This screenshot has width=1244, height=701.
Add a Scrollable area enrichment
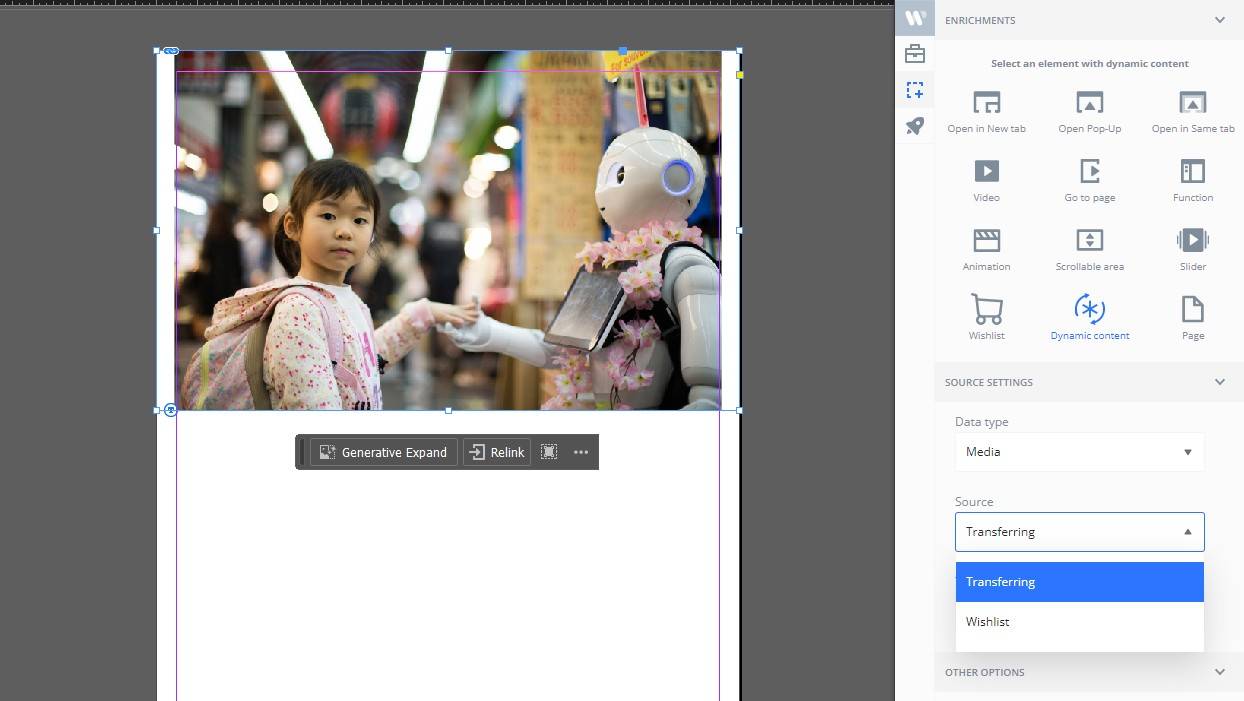[x=1089, y=249]
